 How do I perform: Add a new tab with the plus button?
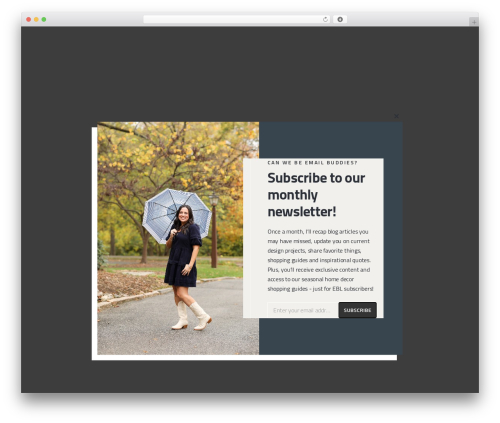[x=474, y=22]
